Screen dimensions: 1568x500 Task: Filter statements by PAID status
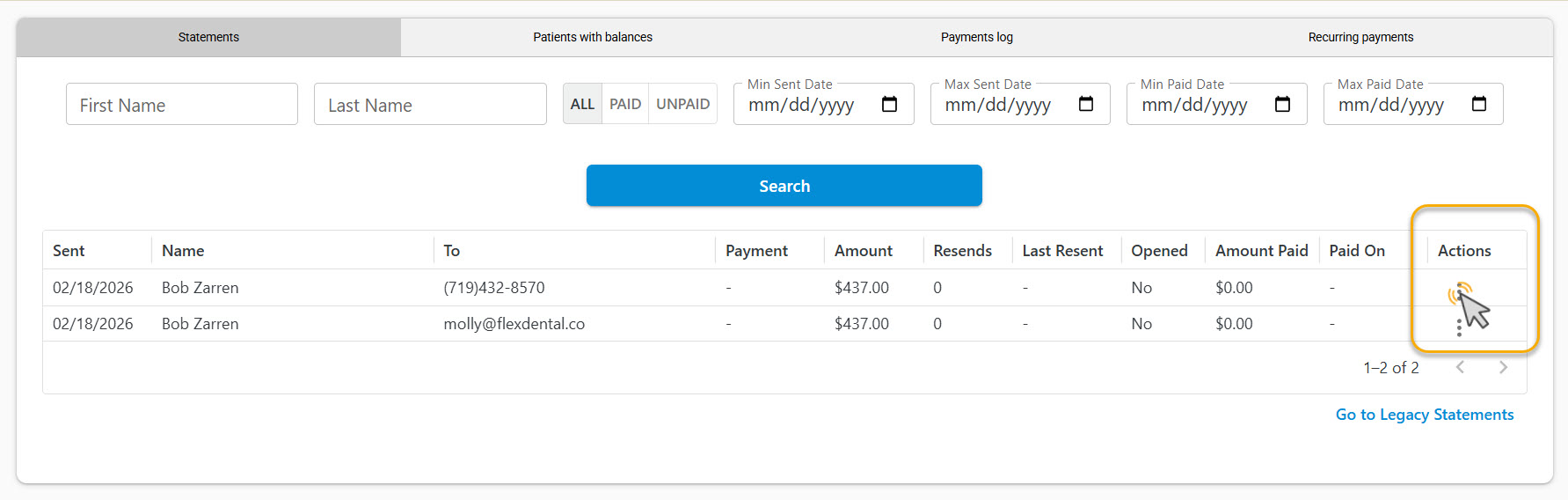(x=625, y=104)
